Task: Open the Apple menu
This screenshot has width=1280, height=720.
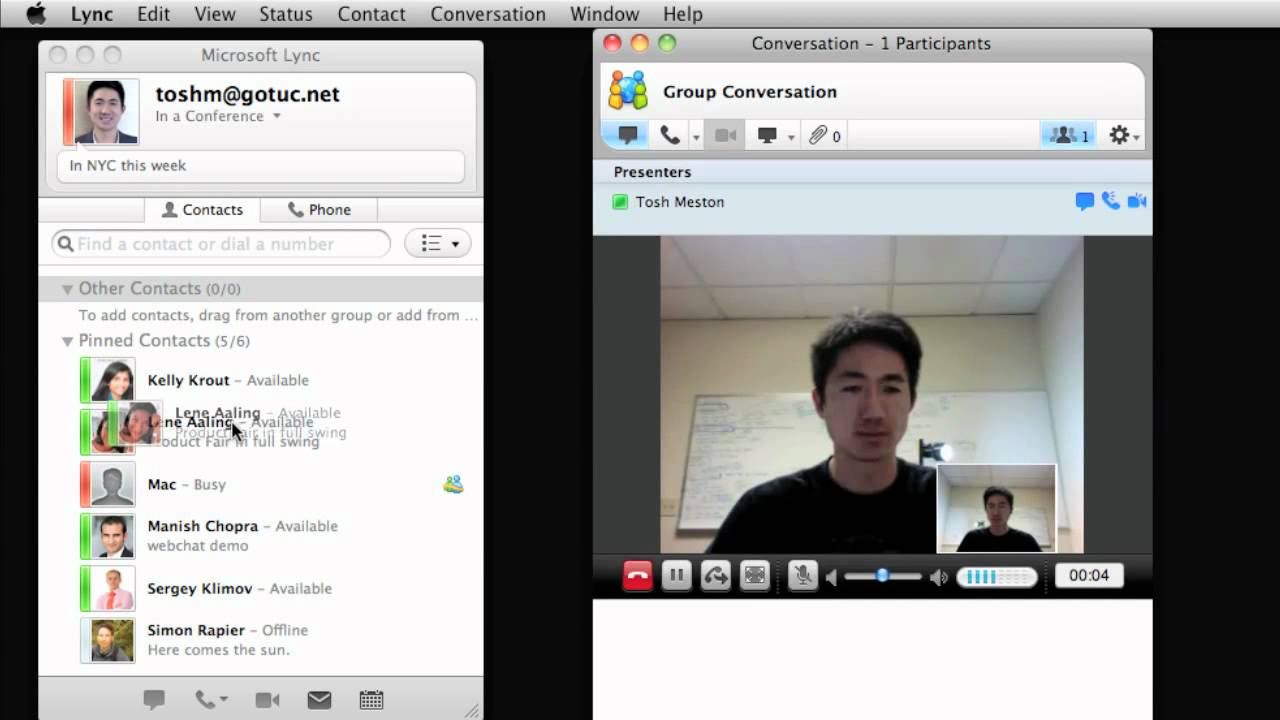Action: point(35,13)
